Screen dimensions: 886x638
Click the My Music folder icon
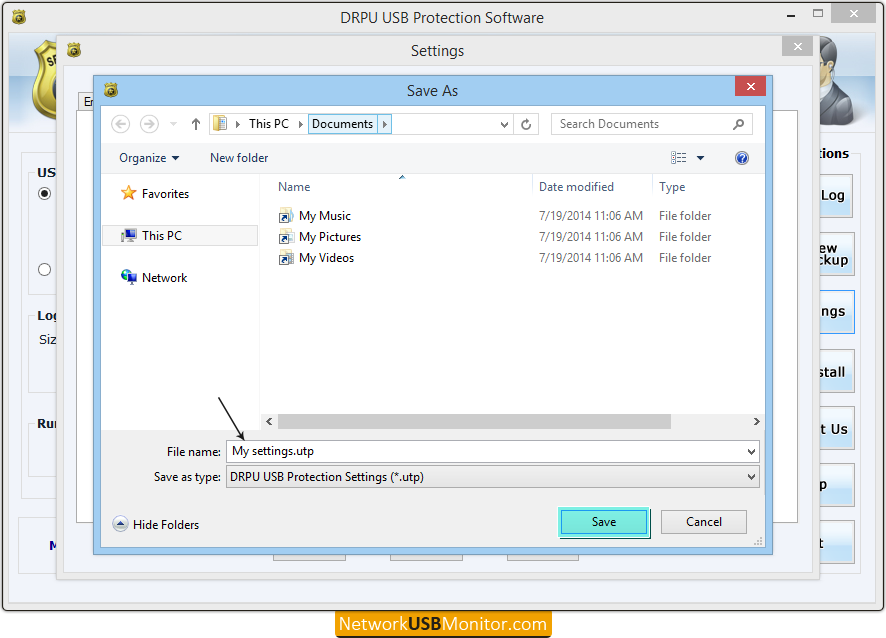(286, 216)
